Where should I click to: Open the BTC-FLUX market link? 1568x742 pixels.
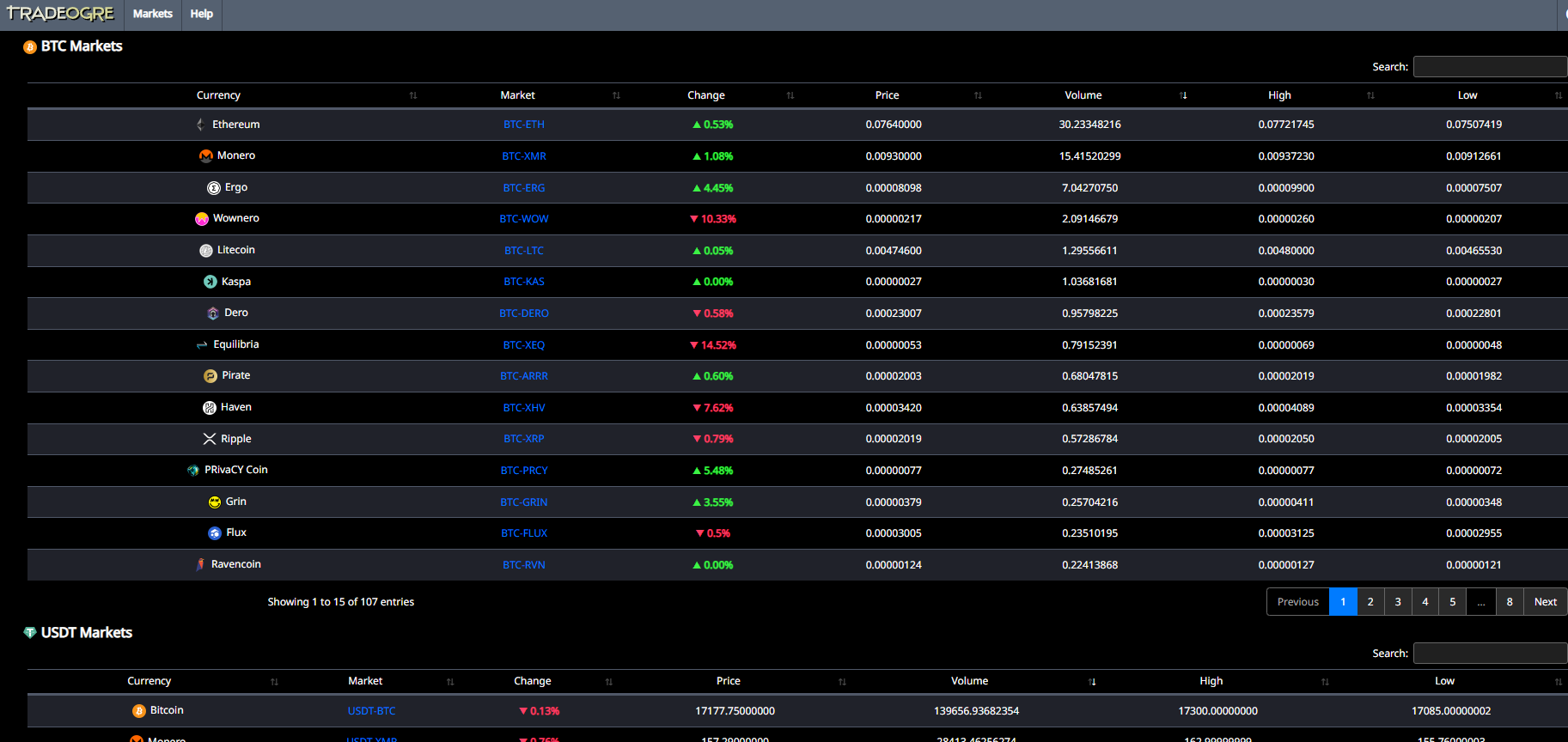(x=524, y=533)
